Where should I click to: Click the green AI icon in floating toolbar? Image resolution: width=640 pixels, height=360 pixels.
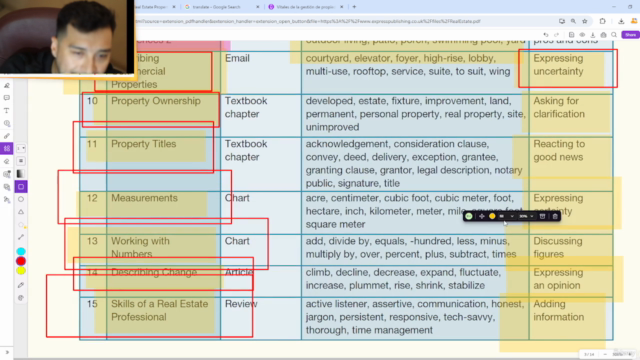tap(469, 216)
